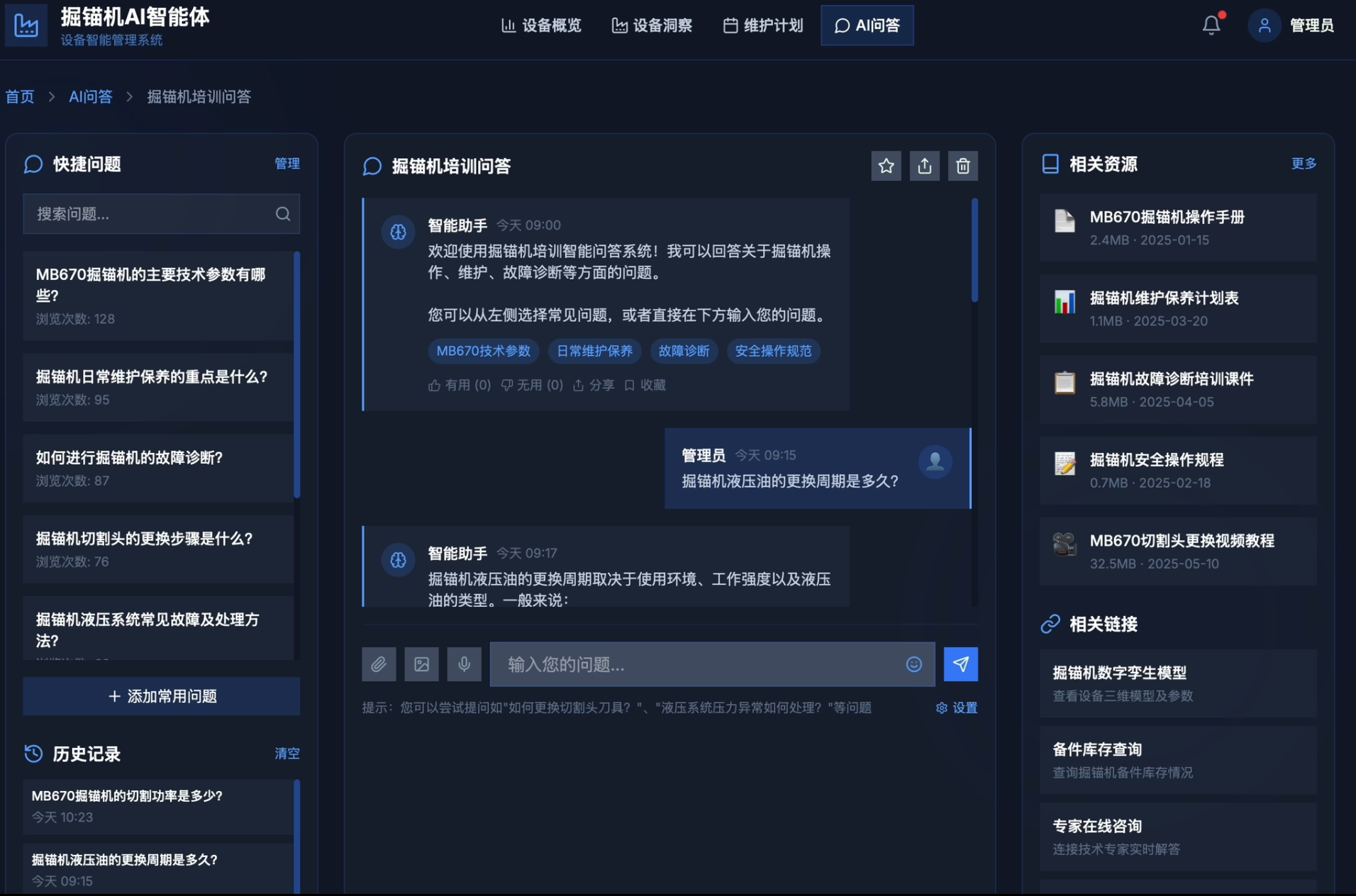Open the 管理员 user avatar menu
This screenshot has height=896, width=1356.
click(x=1264, y=26)
